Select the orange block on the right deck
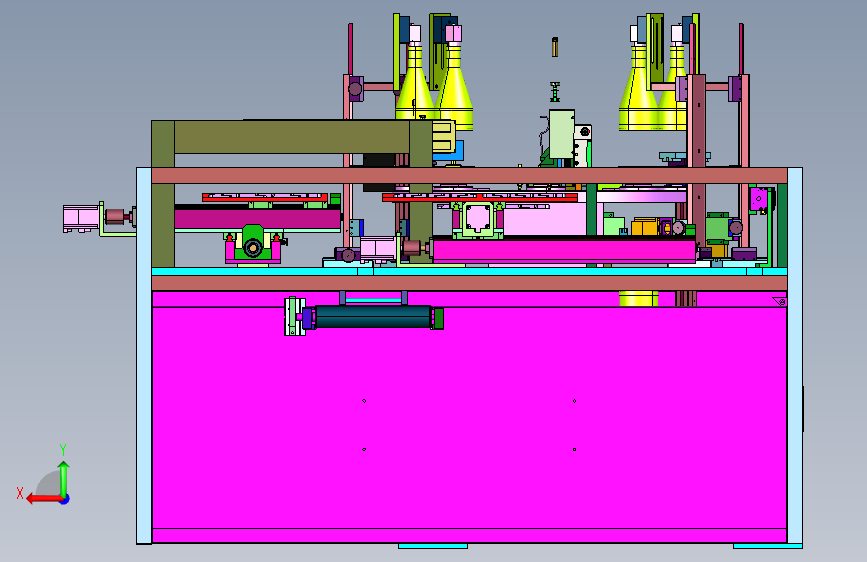The height and width of the screenshot is (562, 867). pos(644,226)
